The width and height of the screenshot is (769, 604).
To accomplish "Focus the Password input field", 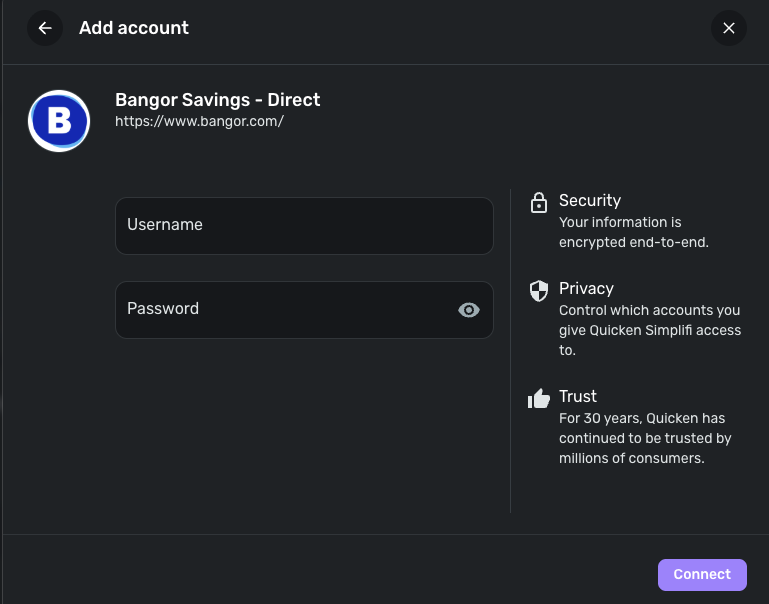I will pos(285,309).
